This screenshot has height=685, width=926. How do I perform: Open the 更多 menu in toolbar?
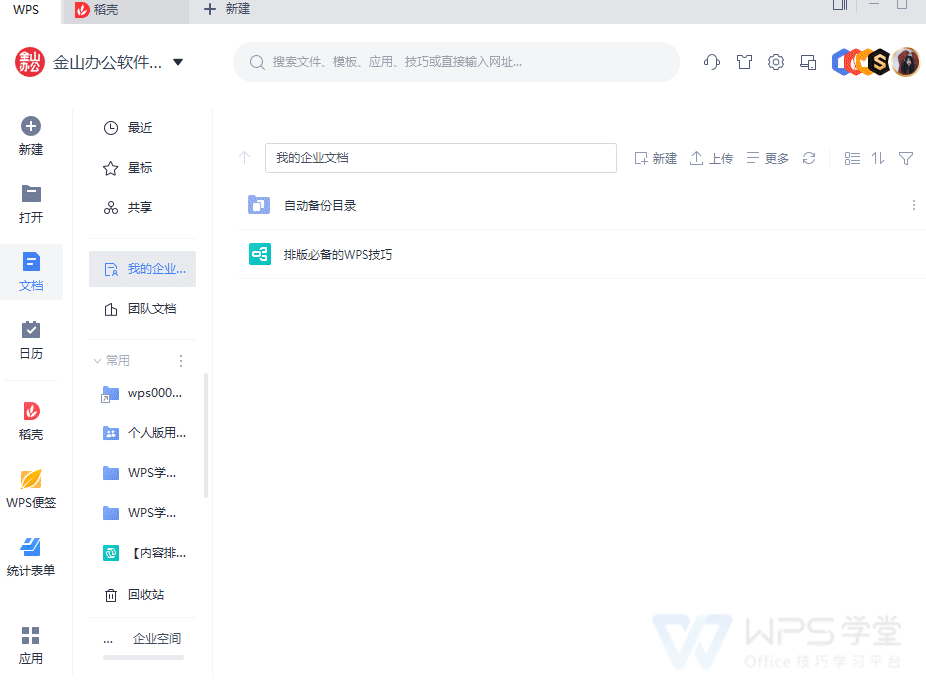click(767, 158)
